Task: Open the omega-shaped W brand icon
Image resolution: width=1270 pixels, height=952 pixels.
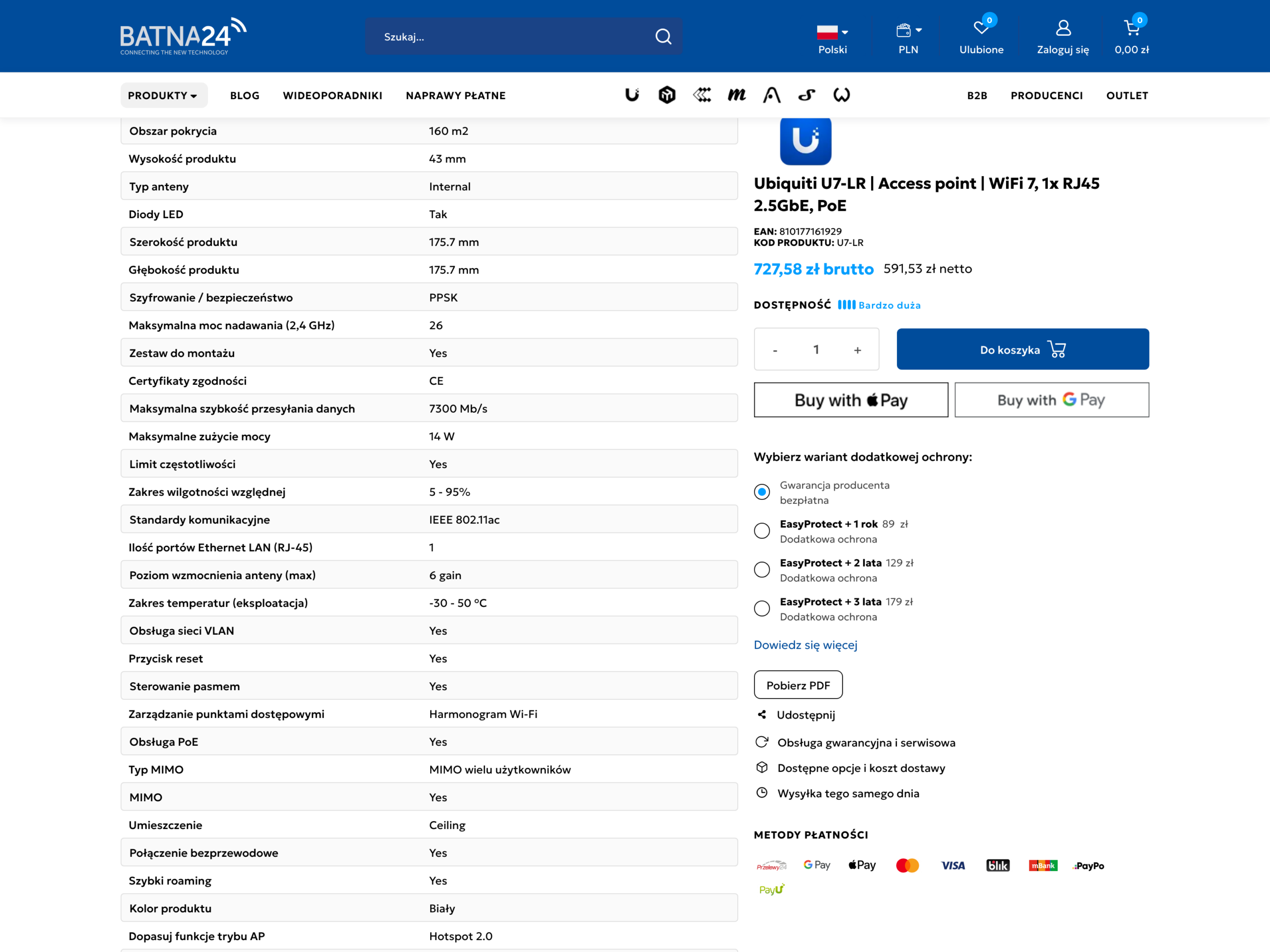Action: tap(842, 95)
